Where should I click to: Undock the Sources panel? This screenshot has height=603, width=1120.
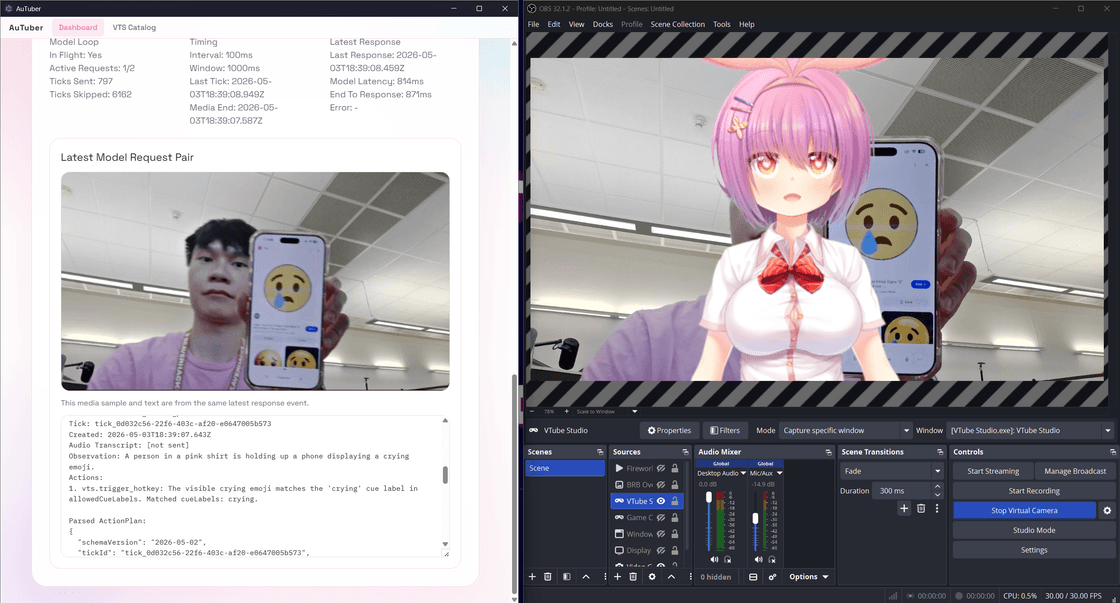pos(685,452)
